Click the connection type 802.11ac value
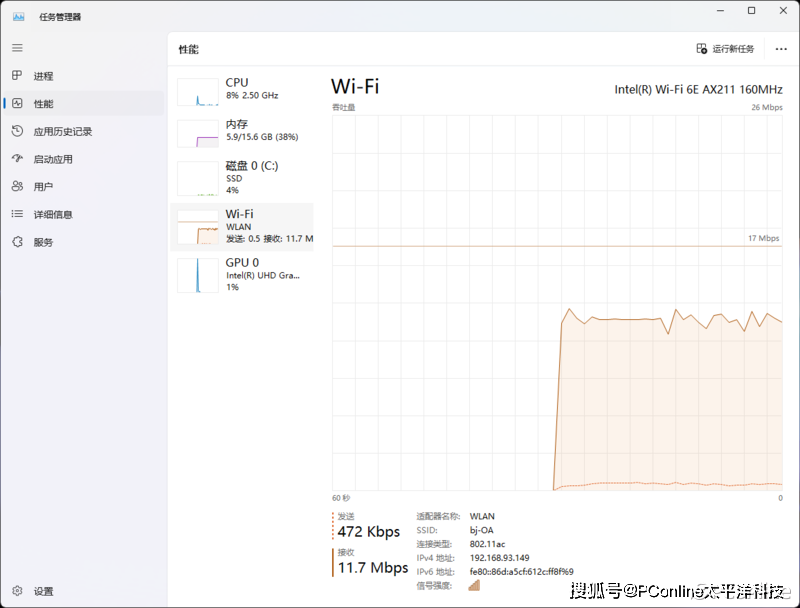800x608 pixels. click(487, 544)
